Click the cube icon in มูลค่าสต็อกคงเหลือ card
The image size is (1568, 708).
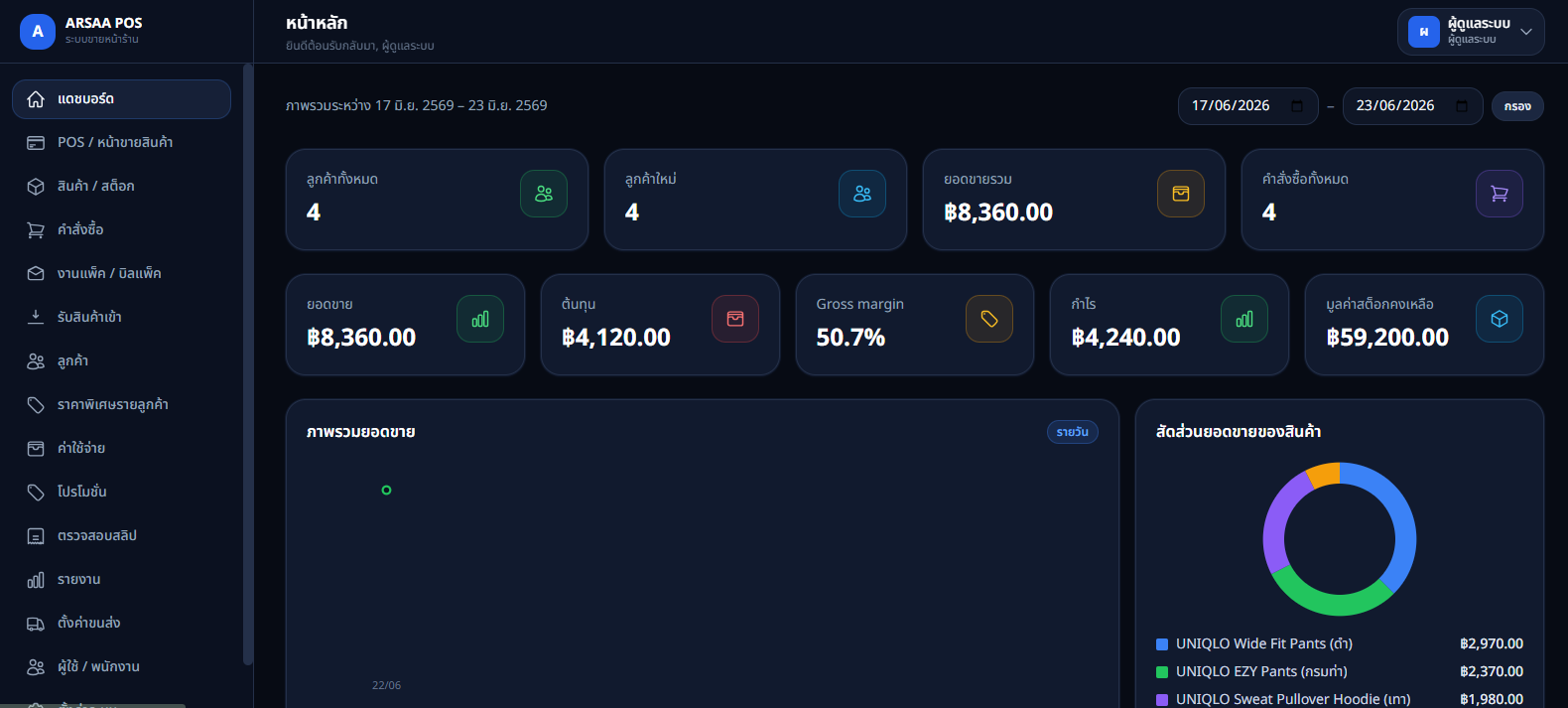pos(1500,319)
